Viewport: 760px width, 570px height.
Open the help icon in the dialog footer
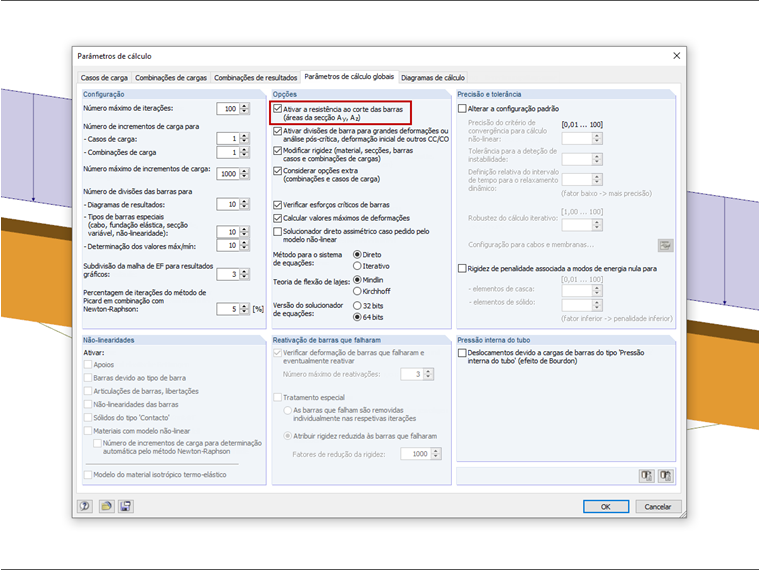pos(85,506)
